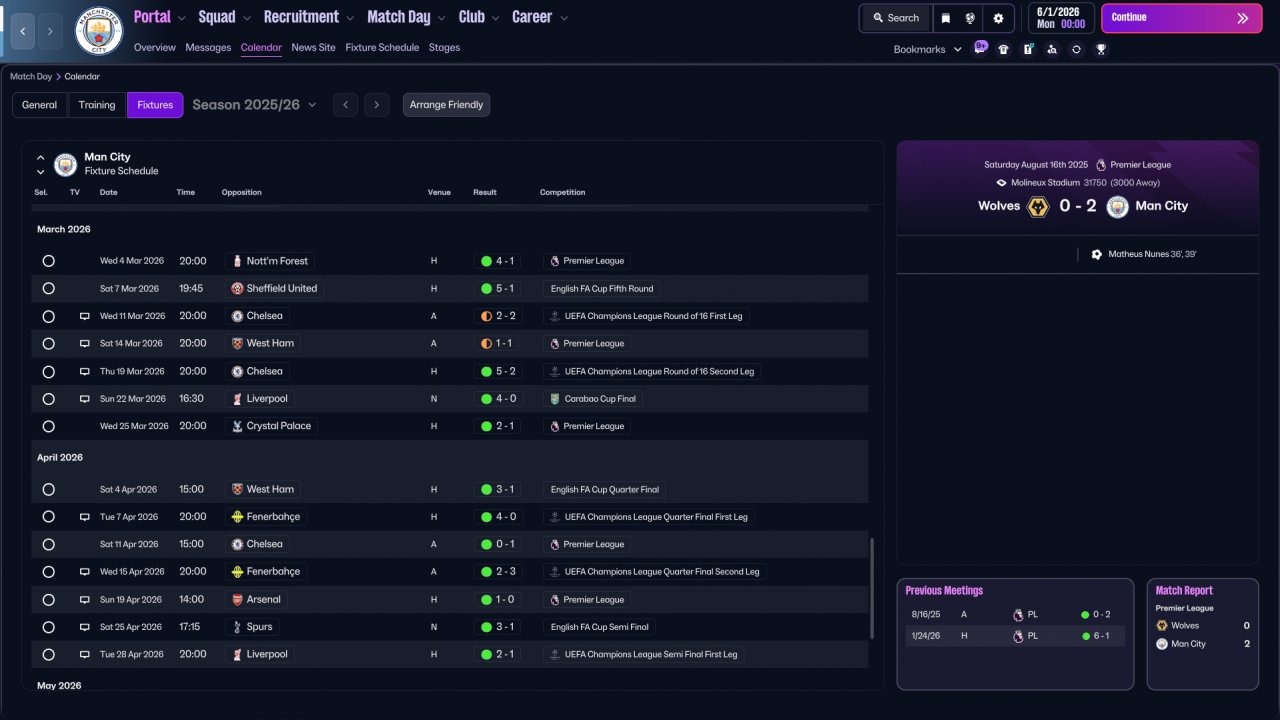Image resolution: width=1280 pixels, height=720 pixels.
Task: Click TV icon on Fenerbahçe 4-0 row
Action: (85, 517)
